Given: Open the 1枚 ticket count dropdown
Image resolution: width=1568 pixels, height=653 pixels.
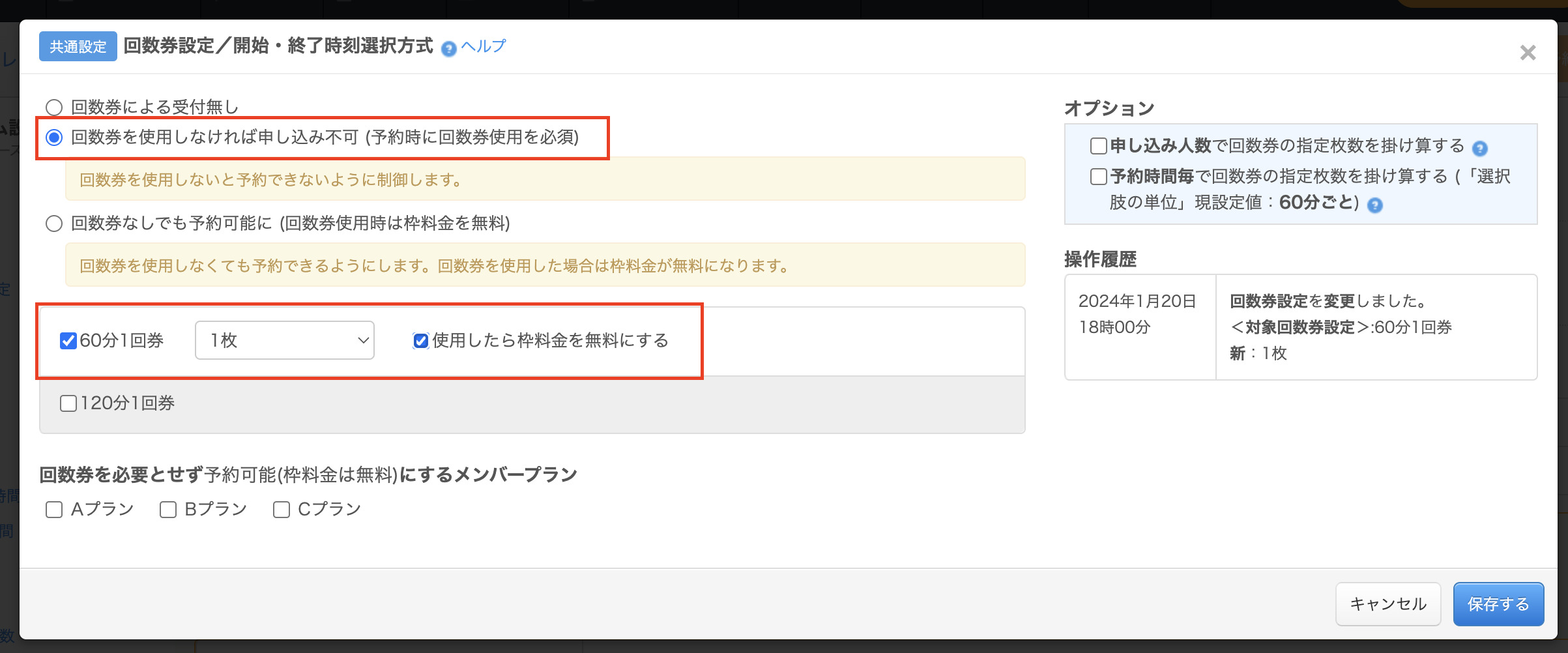Looking at the screenshot, I should (285, 340).
